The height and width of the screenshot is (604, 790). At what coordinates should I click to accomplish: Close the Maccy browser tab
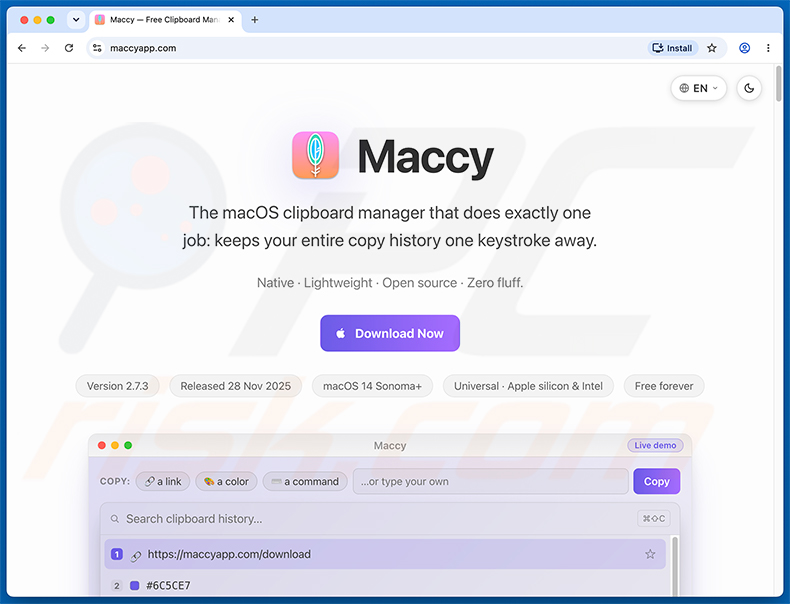click(x=231, y=20)
